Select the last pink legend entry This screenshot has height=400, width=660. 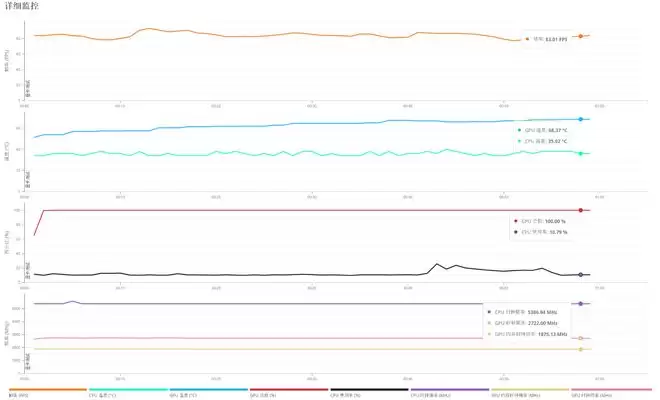[x=610, y=394]
